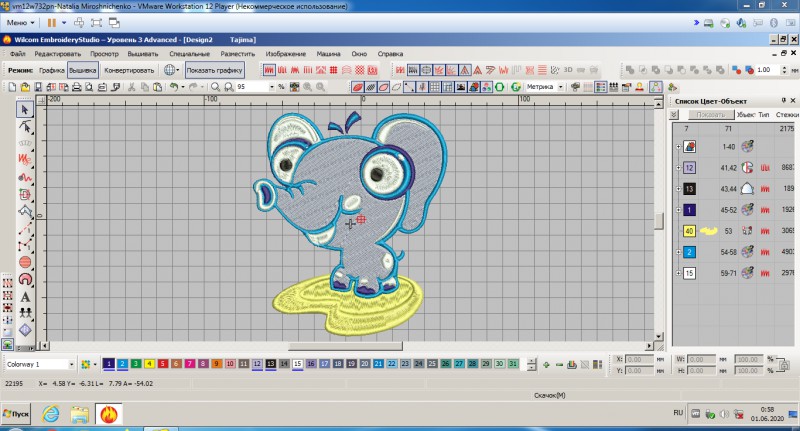Click the RU language indicator
The image size is (800, 431).
click(x=678, y=413)
